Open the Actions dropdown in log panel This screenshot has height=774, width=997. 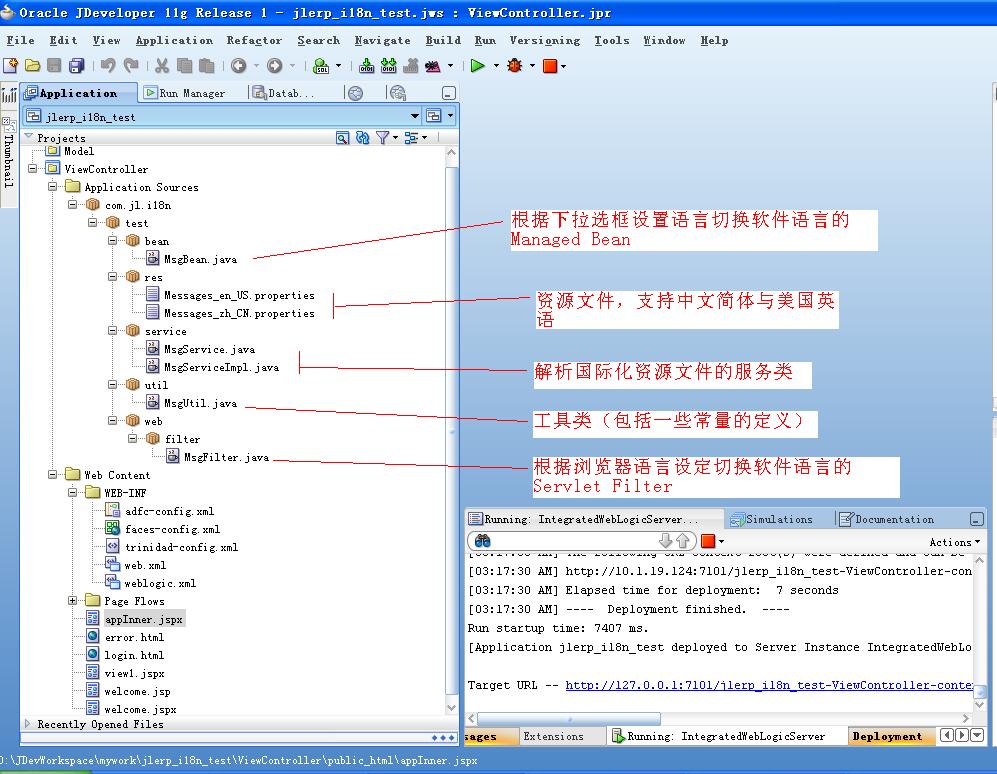(x=954, y=542)
